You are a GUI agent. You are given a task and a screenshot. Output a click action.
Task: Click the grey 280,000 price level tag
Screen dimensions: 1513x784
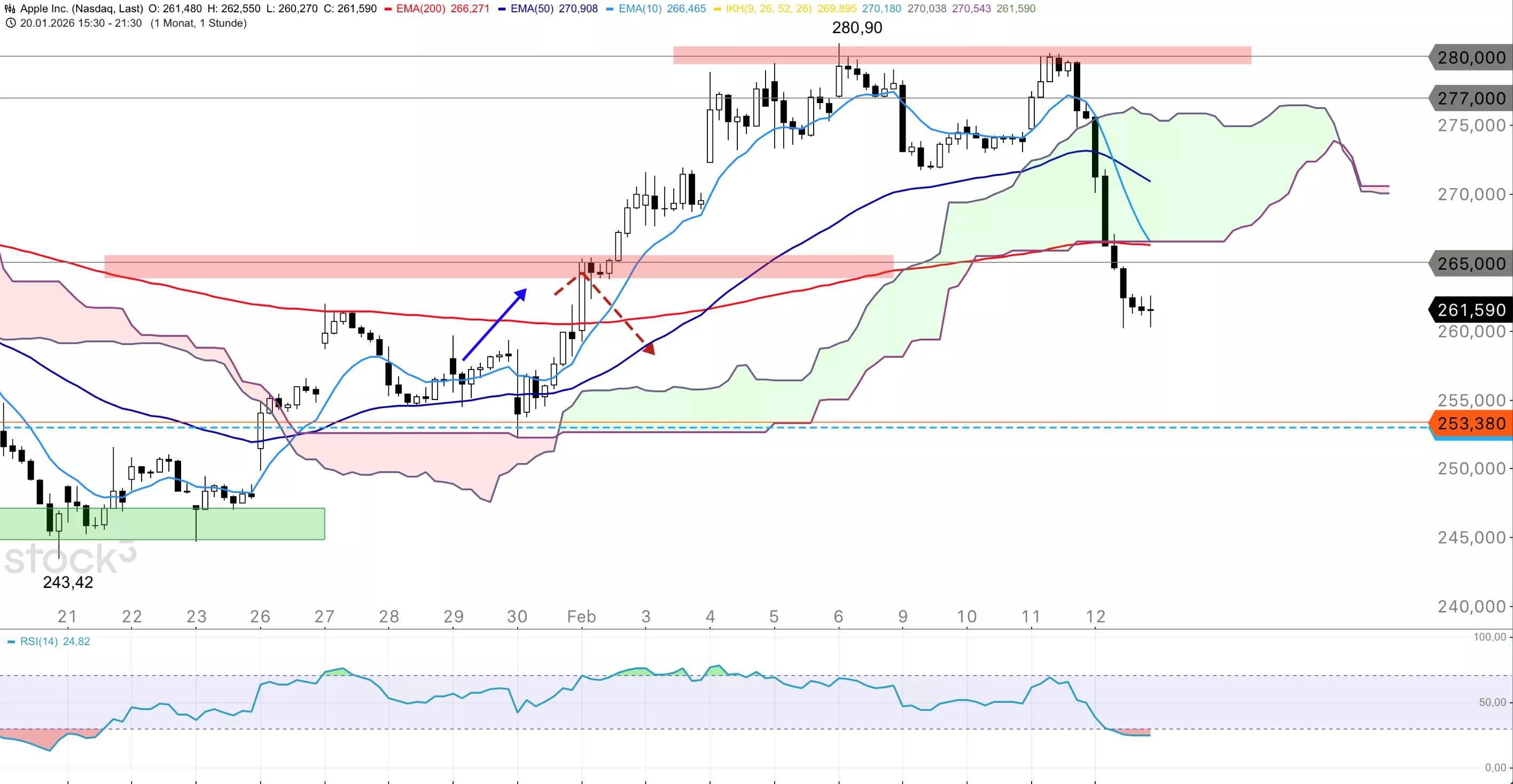click(x=1470, y=58)
